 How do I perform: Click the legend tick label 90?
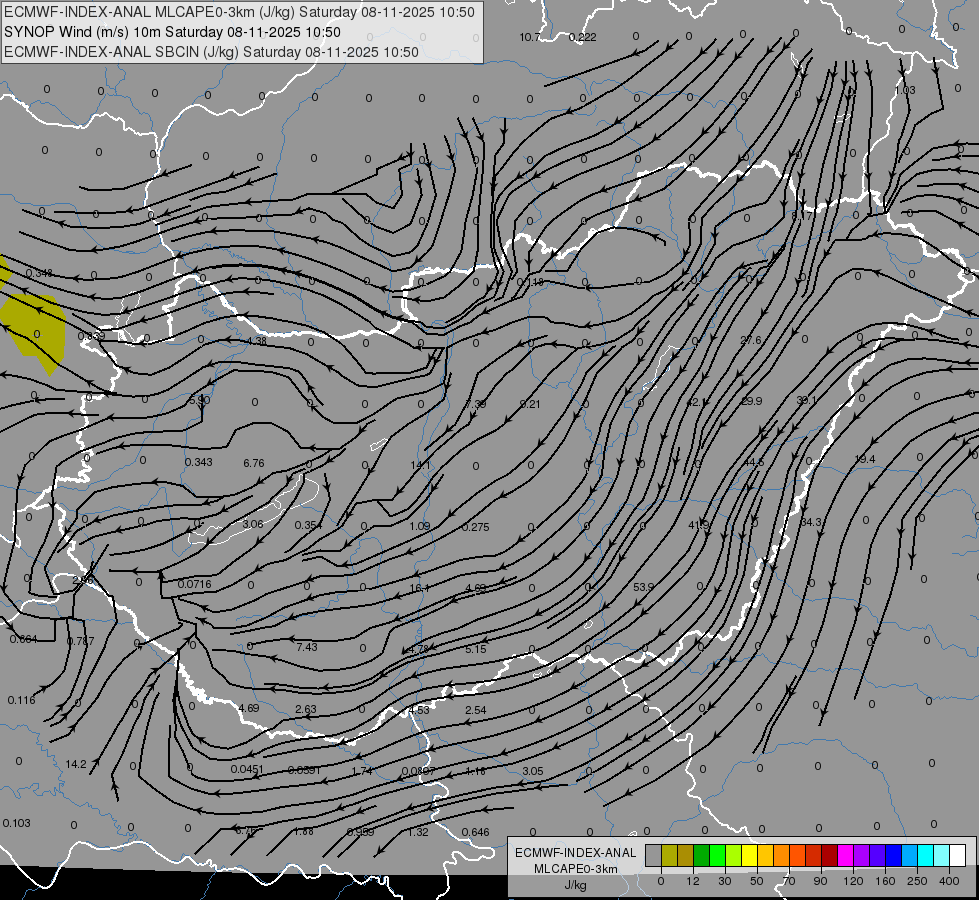pyautogui.click(x=820, y=881)
